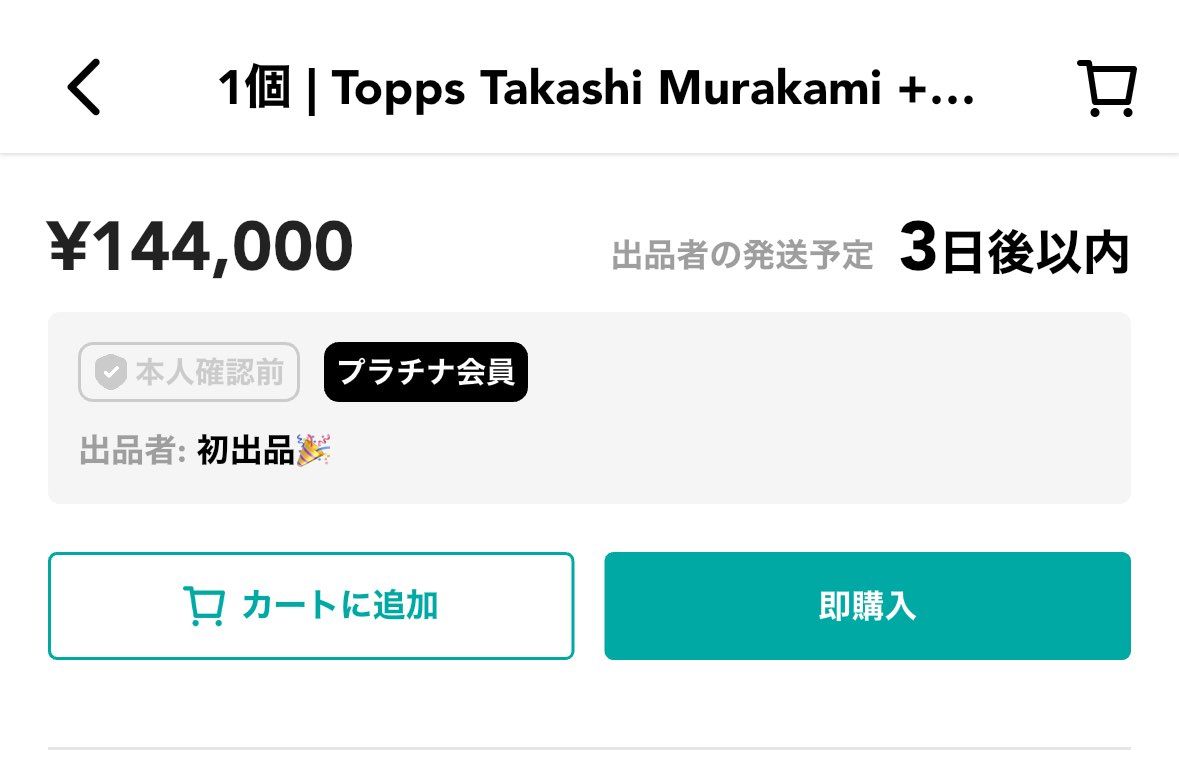The width and height of the screenshot is (1179, 781).
Task: Tap the 1個 quantity text in header
Action: tap(255, 87)
